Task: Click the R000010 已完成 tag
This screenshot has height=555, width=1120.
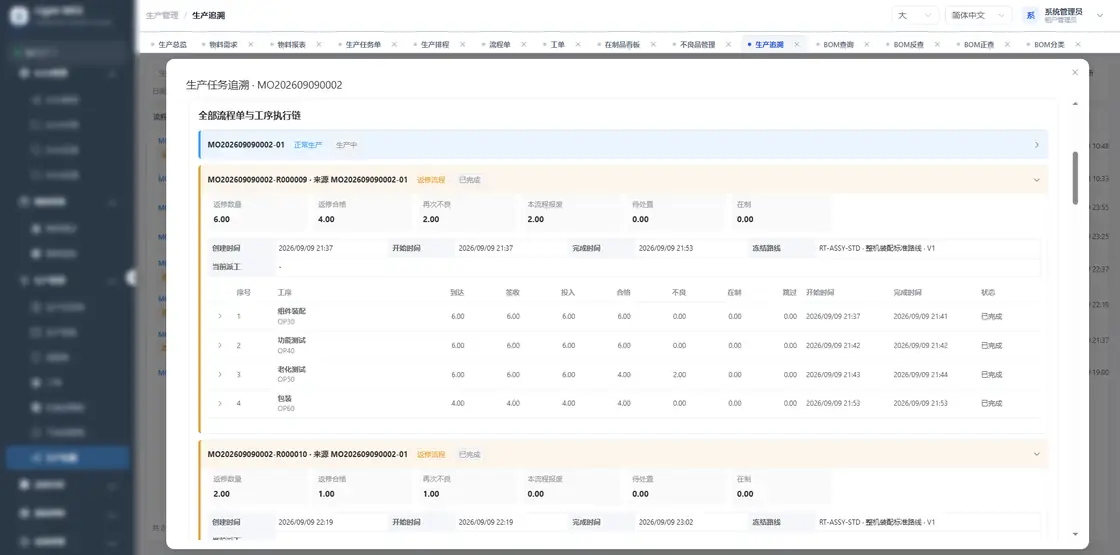Action: (469, 454)
